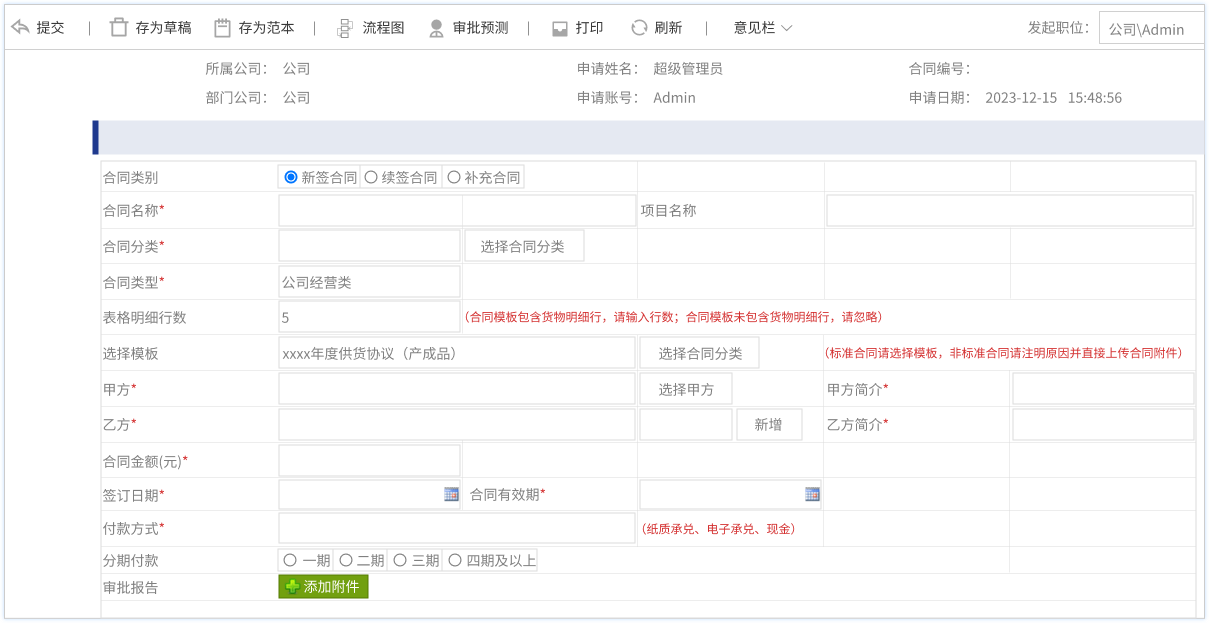Click the 审批预测 person icon
The width and height of the screenshot is (1209, 623).
(x=436, y=28)
